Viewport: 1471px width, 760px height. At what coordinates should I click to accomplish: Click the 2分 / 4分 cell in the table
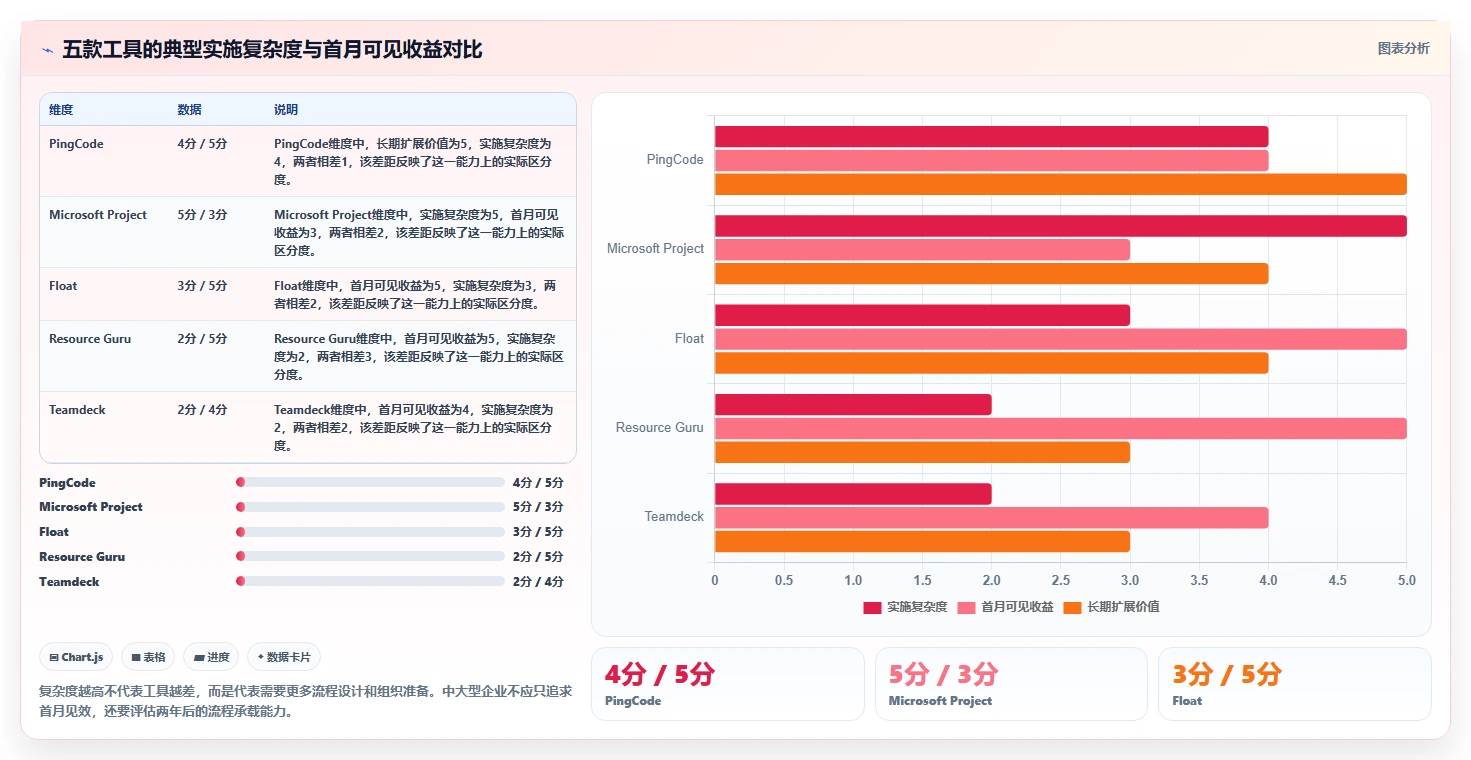[202, 410]
